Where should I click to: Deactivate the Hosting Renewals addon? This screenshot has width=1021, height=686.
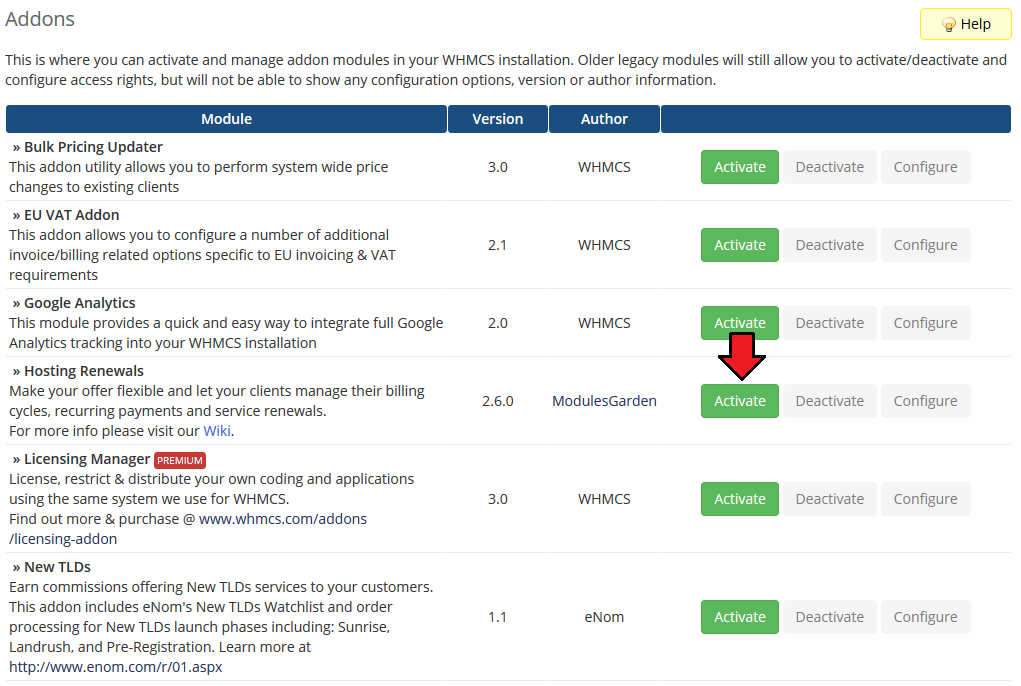830,402
